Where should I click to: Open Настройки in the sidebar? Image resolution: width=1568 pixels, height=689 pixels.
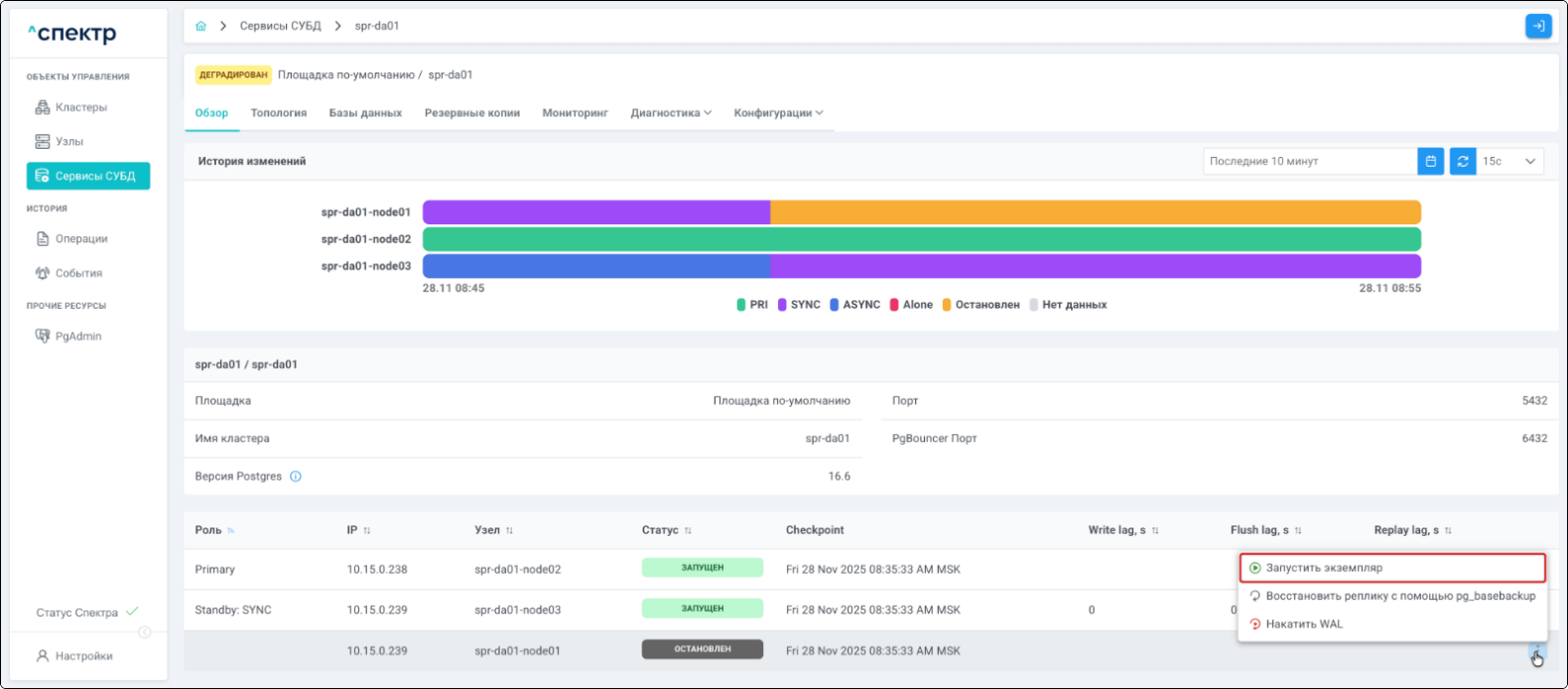[x=83, y=656]
